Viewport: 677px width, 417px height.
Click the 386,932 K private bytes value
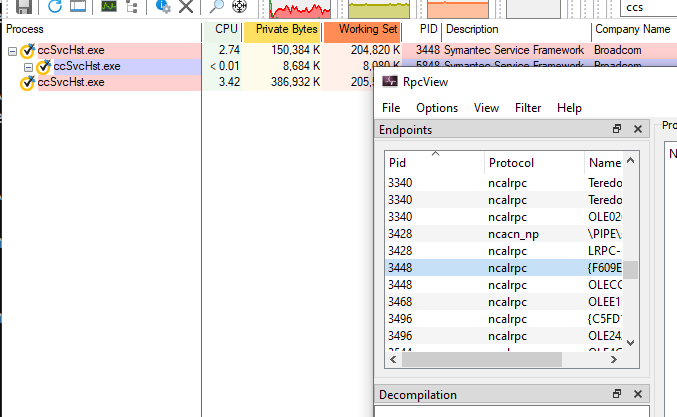296,82
